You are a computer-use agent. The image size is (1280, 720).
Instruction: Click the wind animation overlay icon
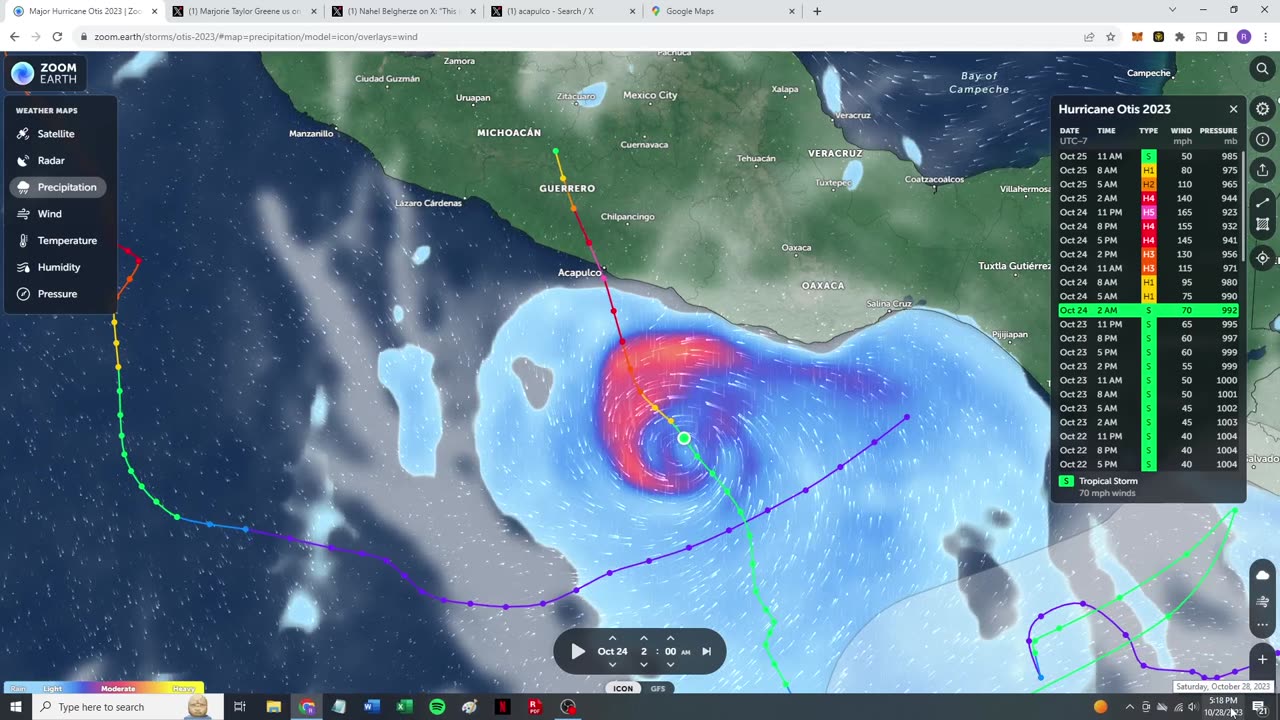(x=1262, y=600)
